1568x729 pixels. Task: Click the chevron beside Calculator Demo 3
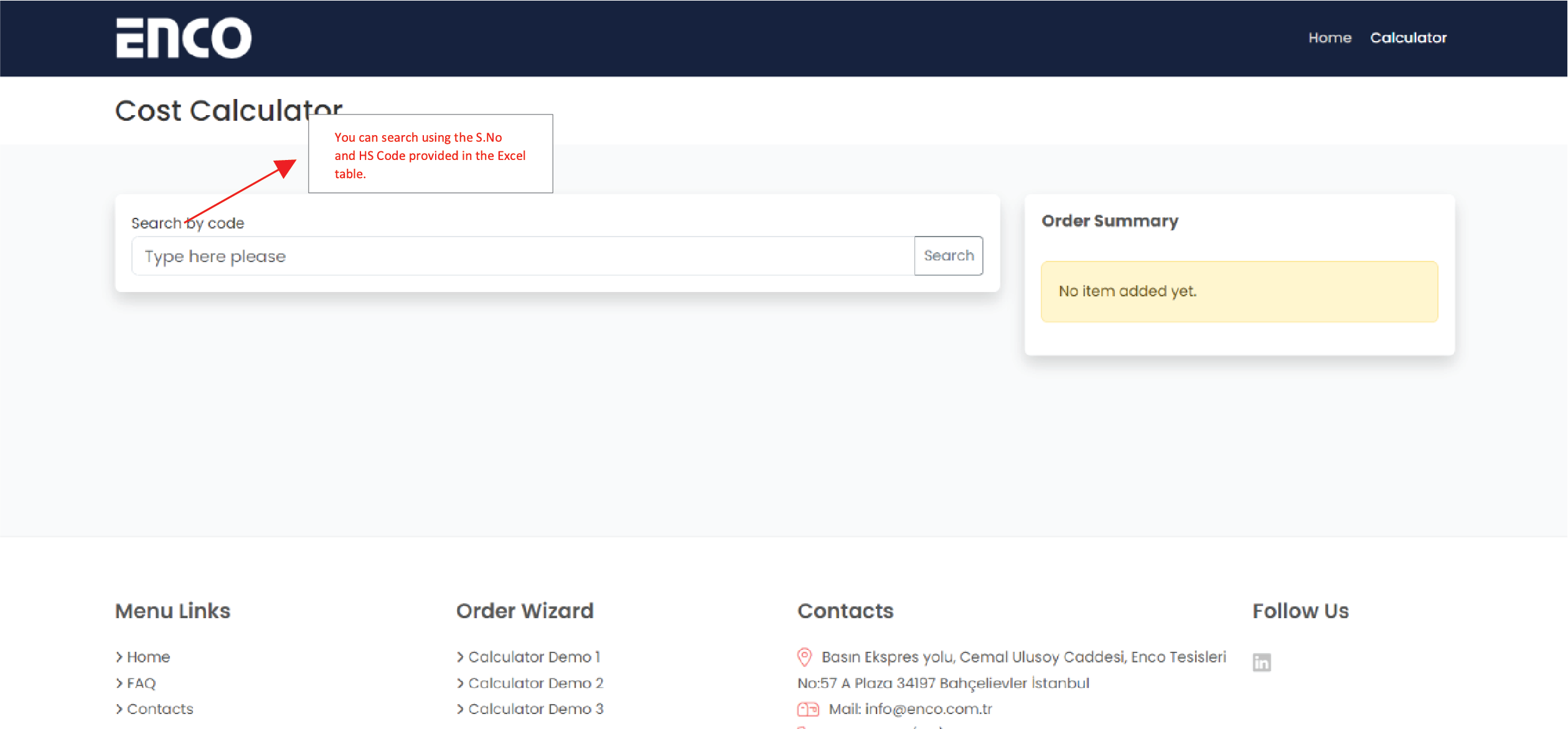(460, 709)
